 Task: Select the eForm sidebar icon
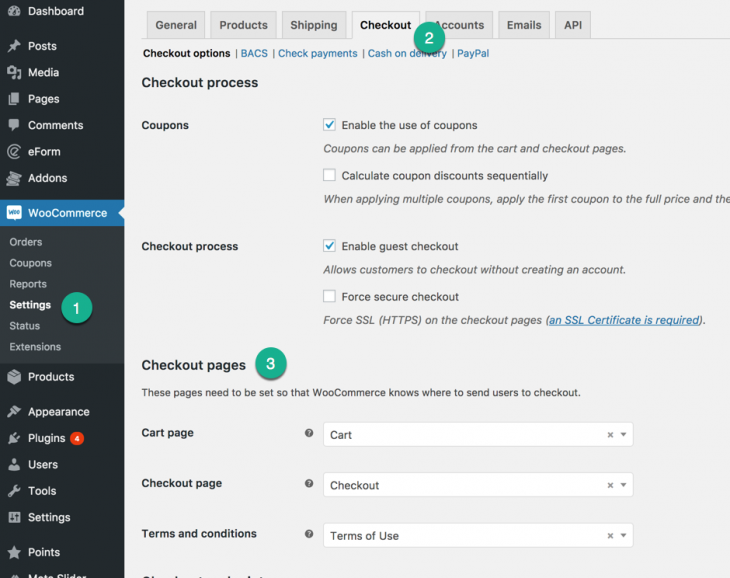coord(14,151)
